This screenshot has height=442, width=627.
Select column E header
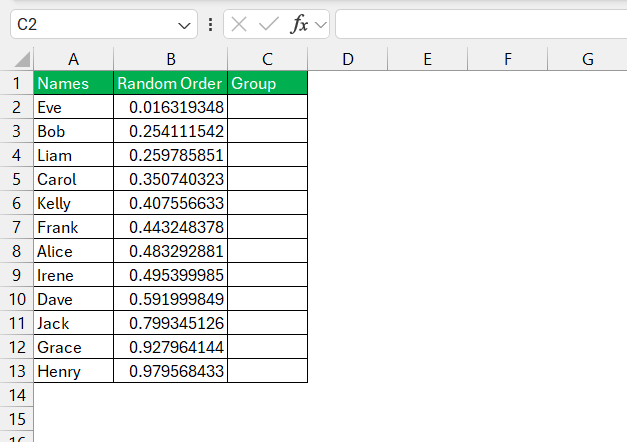[x=427, y=59]
